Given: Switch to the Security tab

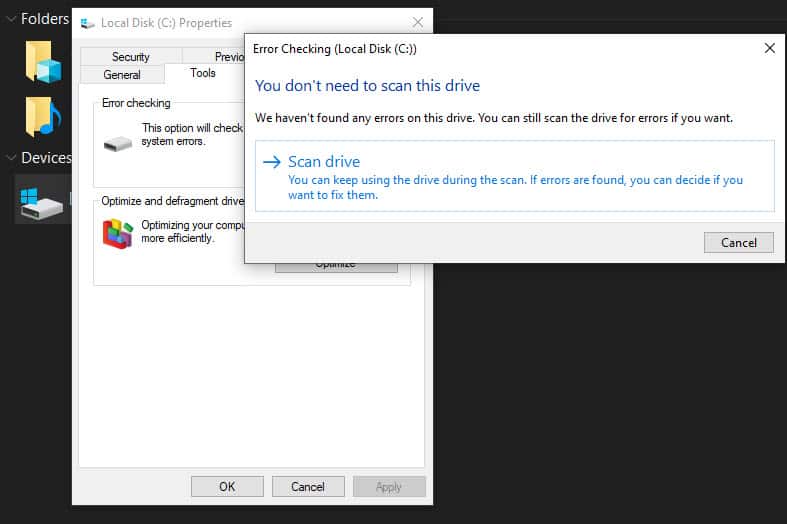Looking at the screenshot, I should [130, 57].
